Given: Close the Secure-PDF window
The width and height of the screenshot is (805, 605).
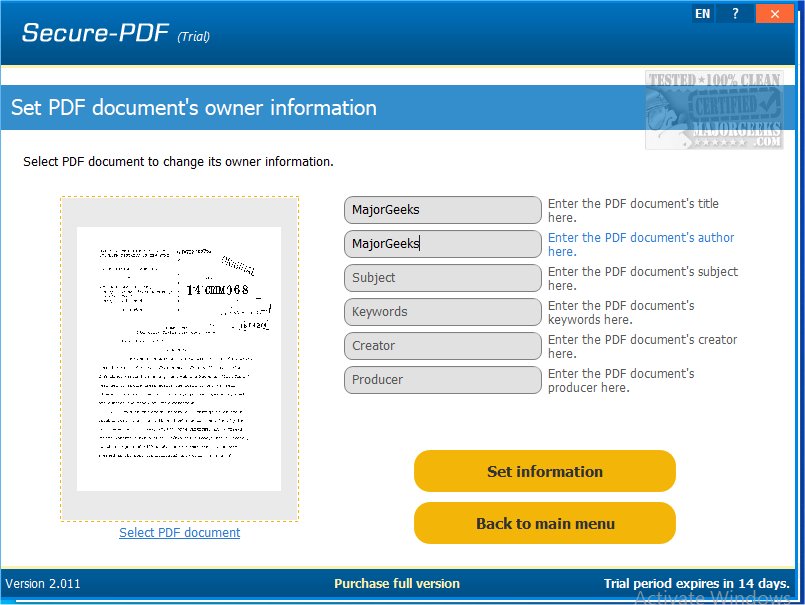Looking at the screenshot, I should click(x=775, y=14).
